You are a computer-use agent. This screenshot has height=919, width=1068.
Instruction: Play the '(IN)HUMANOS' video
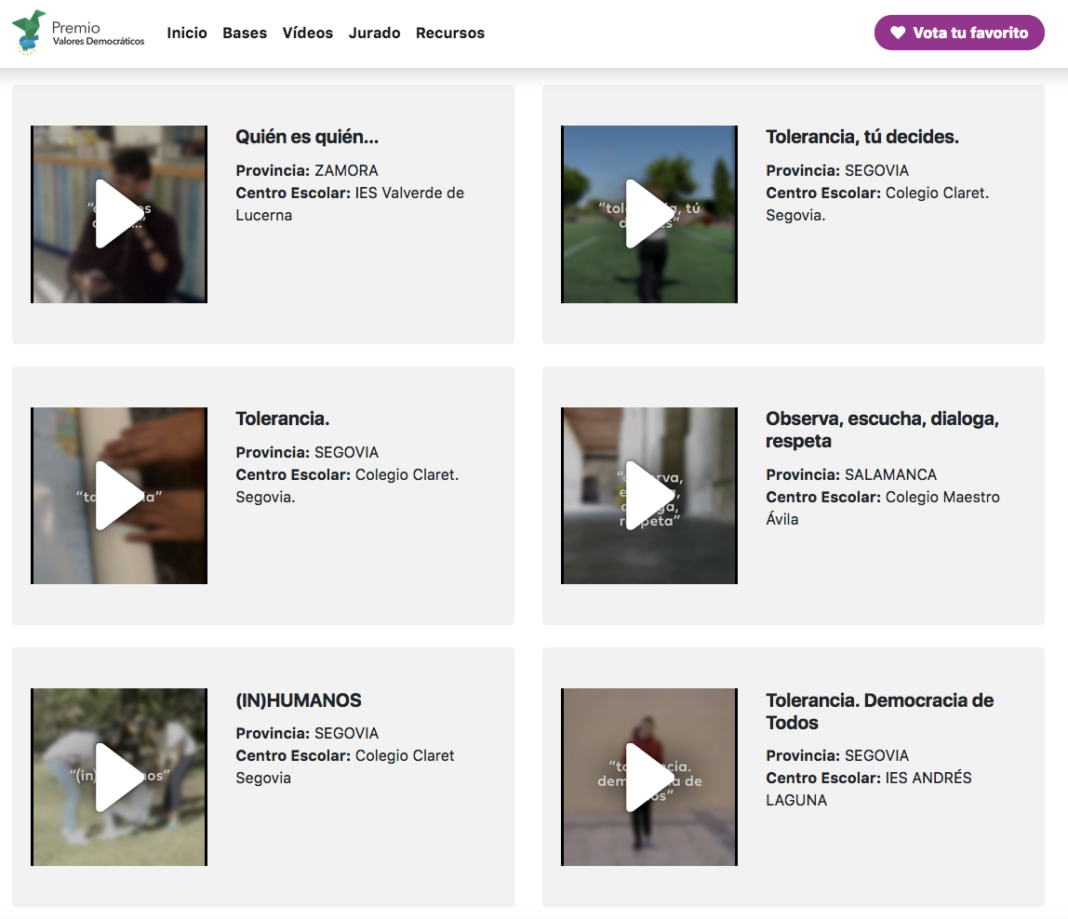coord(119,777)
